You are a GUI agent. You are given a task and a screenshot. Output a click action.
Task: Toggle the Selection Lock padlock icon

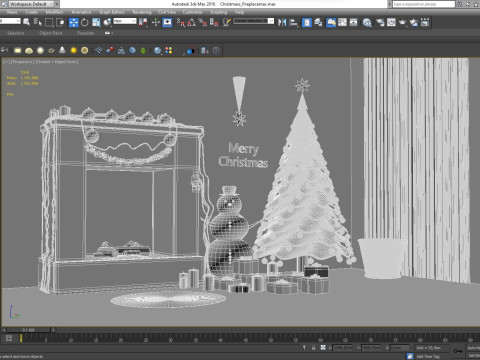coord(313,347)
